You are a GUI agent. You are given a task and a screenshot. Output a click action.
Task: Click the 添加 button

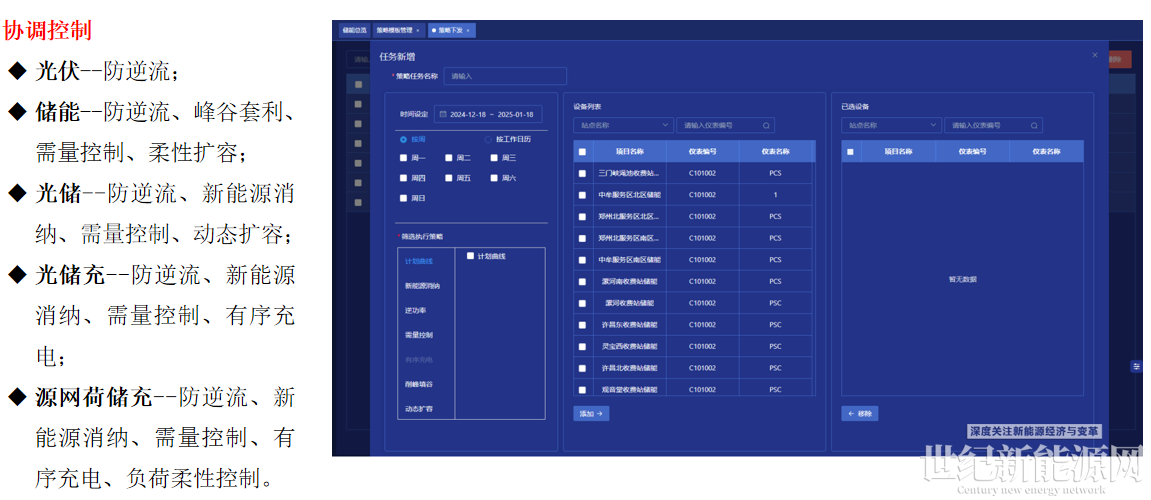point(591,413)
